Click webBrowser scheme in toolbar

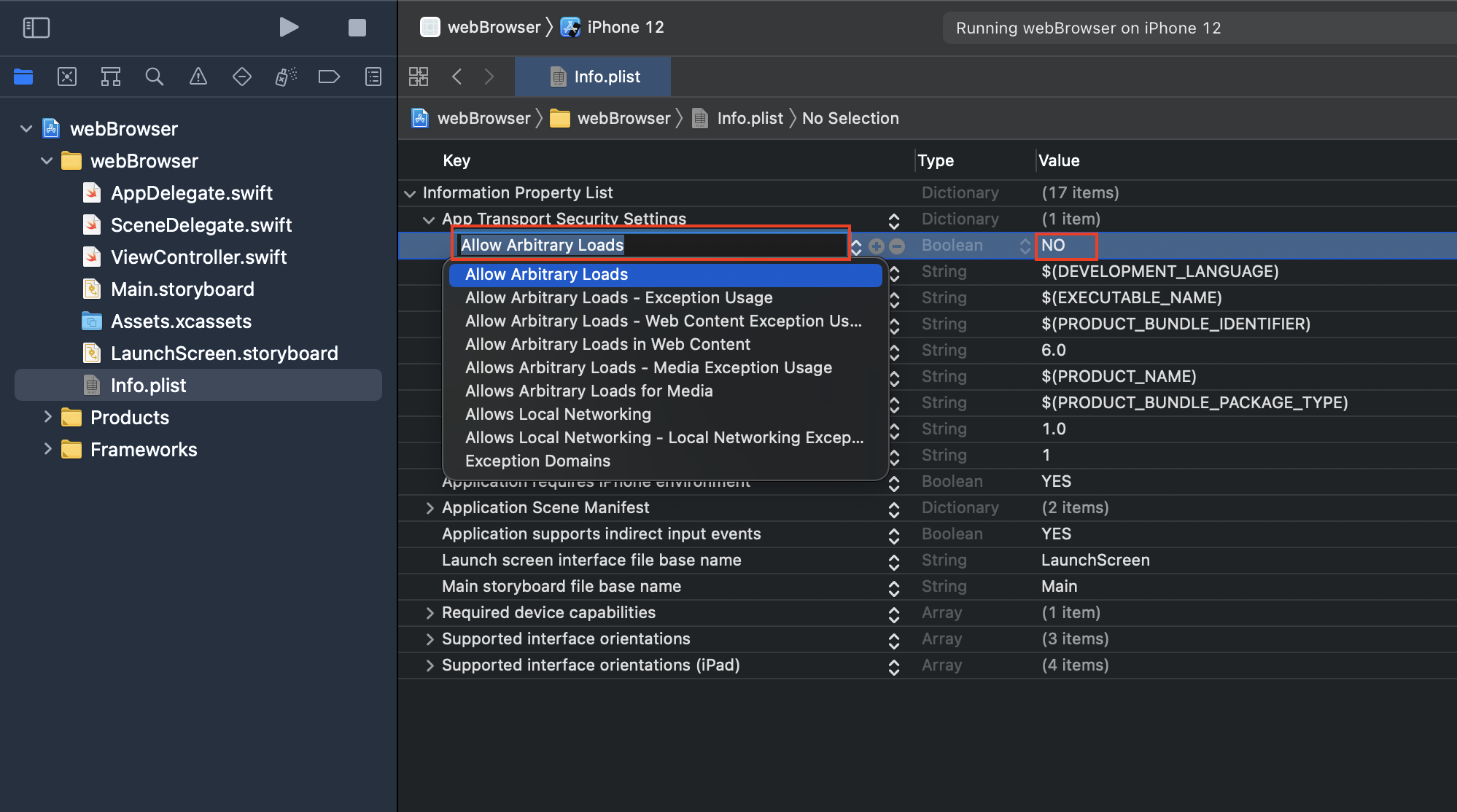[x=481, y=28]
